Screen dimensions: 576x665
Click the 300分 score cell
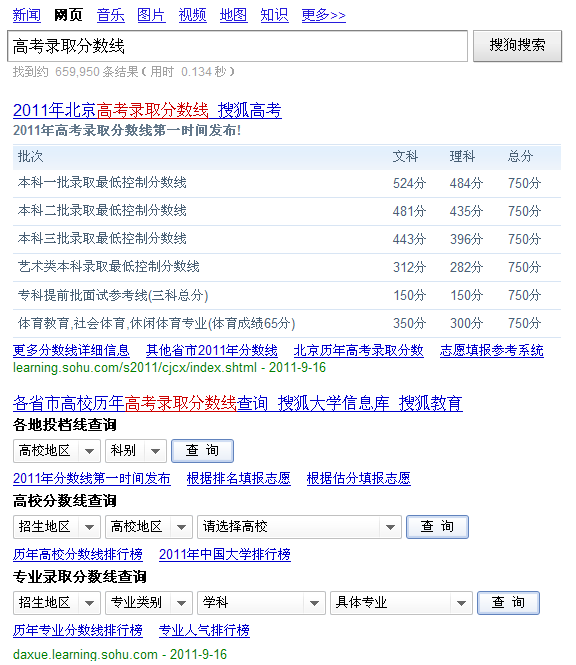pyautogui.click(x=466, y=323)
